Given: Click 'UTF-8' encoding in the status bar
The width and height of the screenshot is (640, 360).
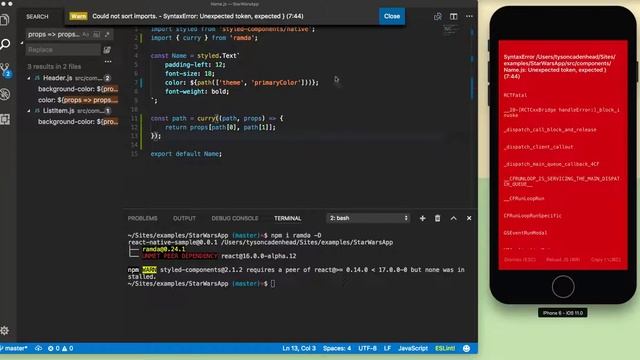Looking at the screenshot, I should pos(367,348).
